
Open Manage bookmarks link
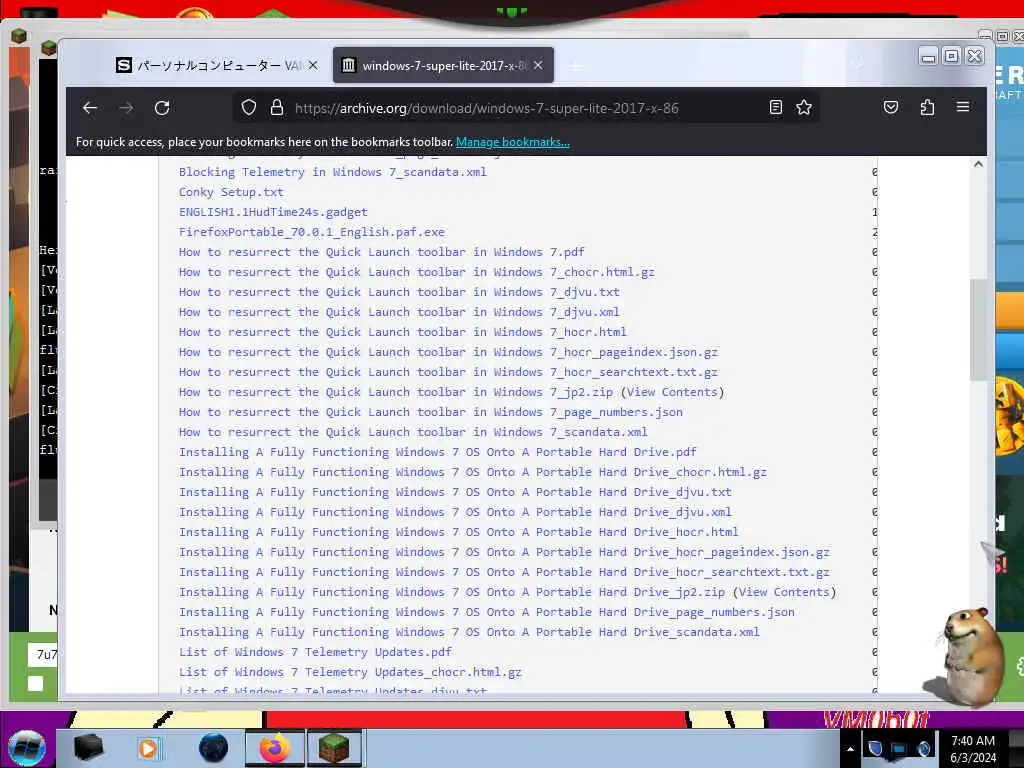[513, 142]
